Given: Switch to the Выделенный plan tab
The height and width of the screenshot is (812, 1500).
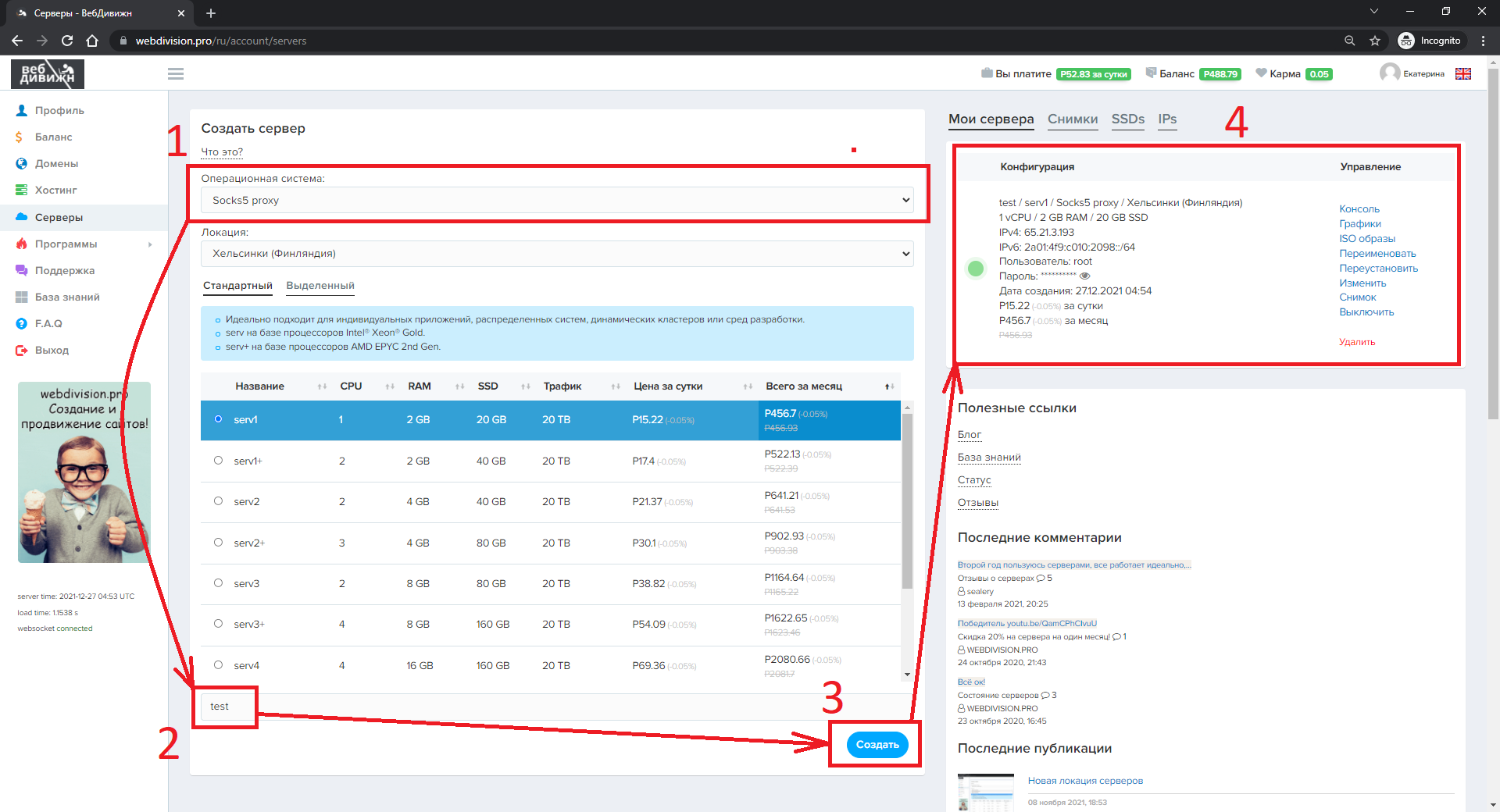Looking at the screenshot, I should click(320, 286).
